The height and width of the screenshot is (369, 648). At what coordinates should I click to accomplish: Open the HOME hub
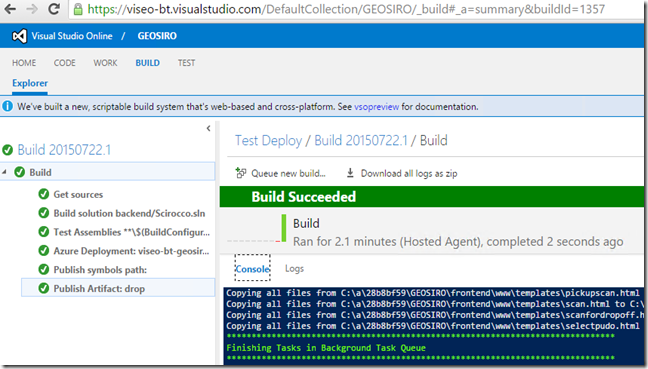(x=24, y=63)
